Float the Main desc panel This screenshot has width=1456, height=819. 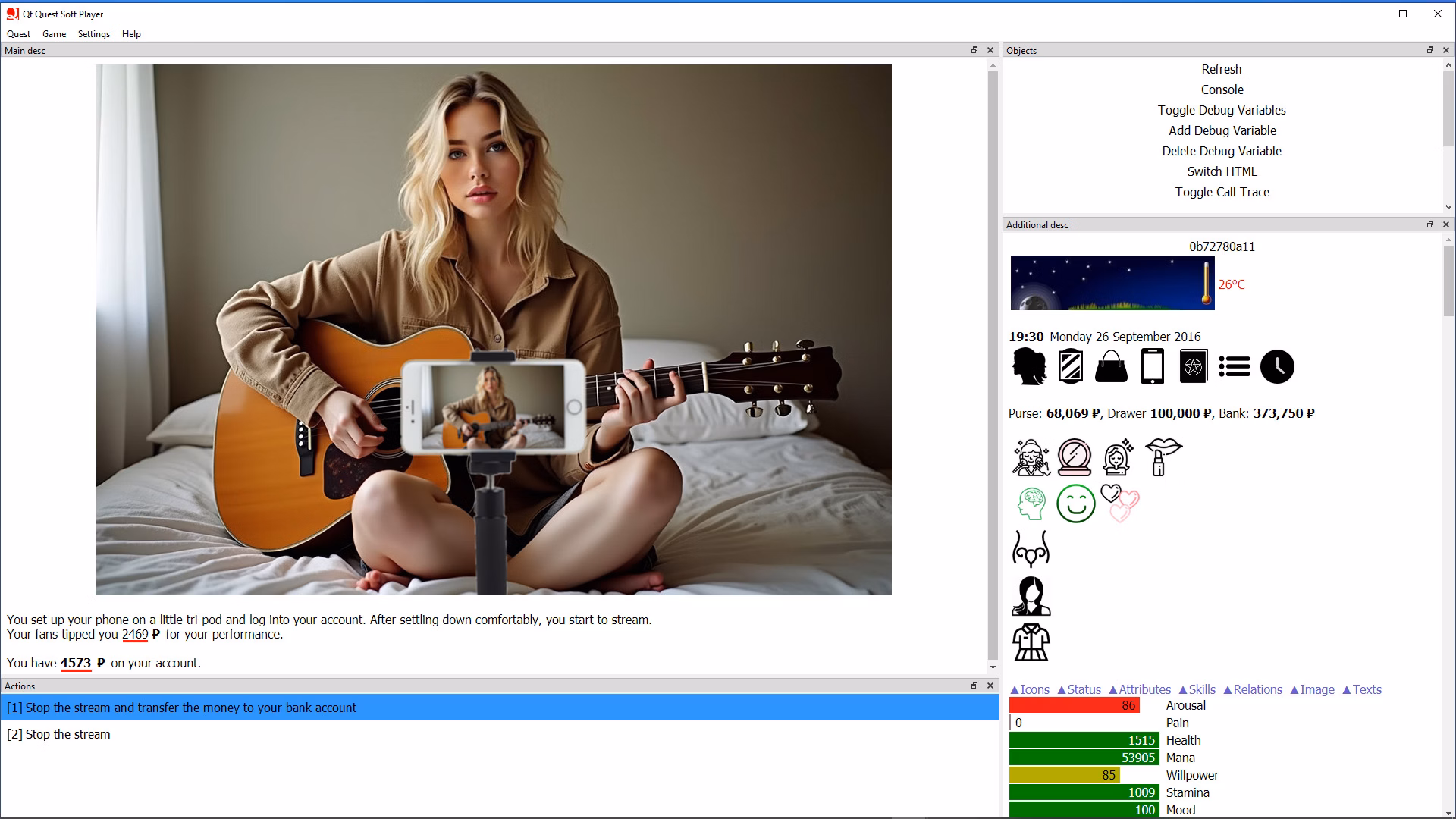(974, 50)
